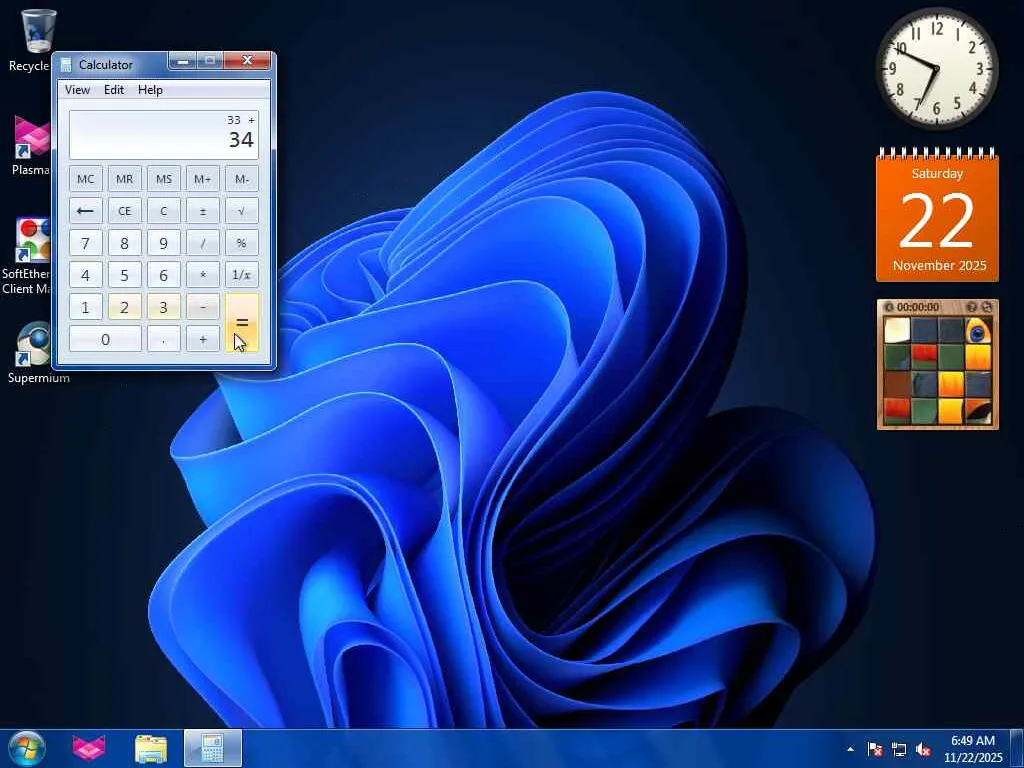1024x768 pixels.
Task: Click the 4 digit button
Action: (x=86, y=275)
